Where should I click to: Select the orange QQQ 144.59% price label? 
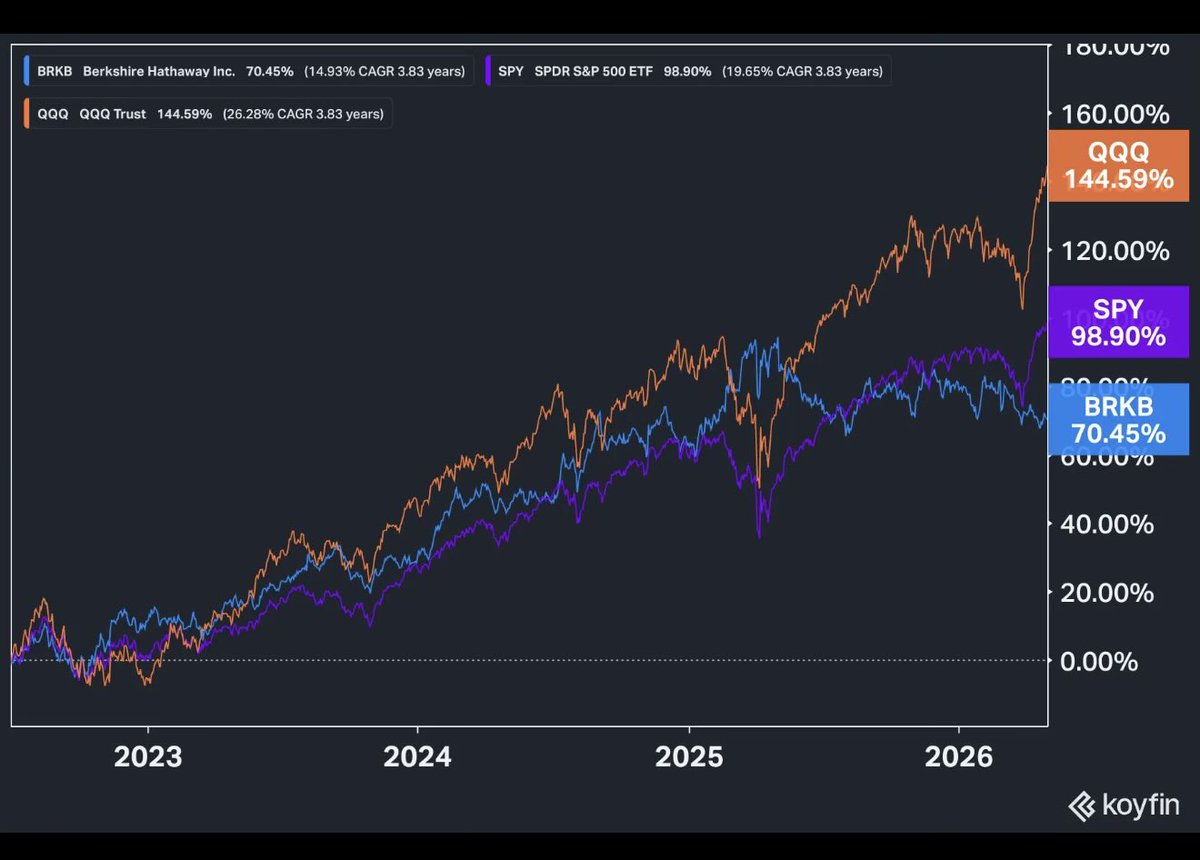tap(1118, 166)
